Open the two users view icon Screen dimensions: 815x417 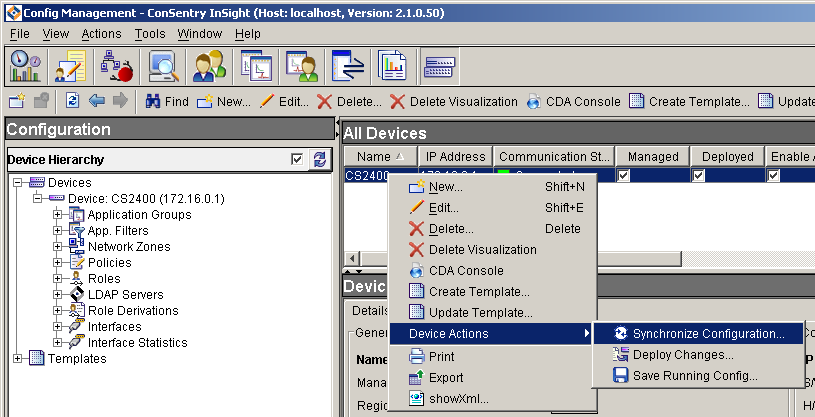(x=209, y=66)
